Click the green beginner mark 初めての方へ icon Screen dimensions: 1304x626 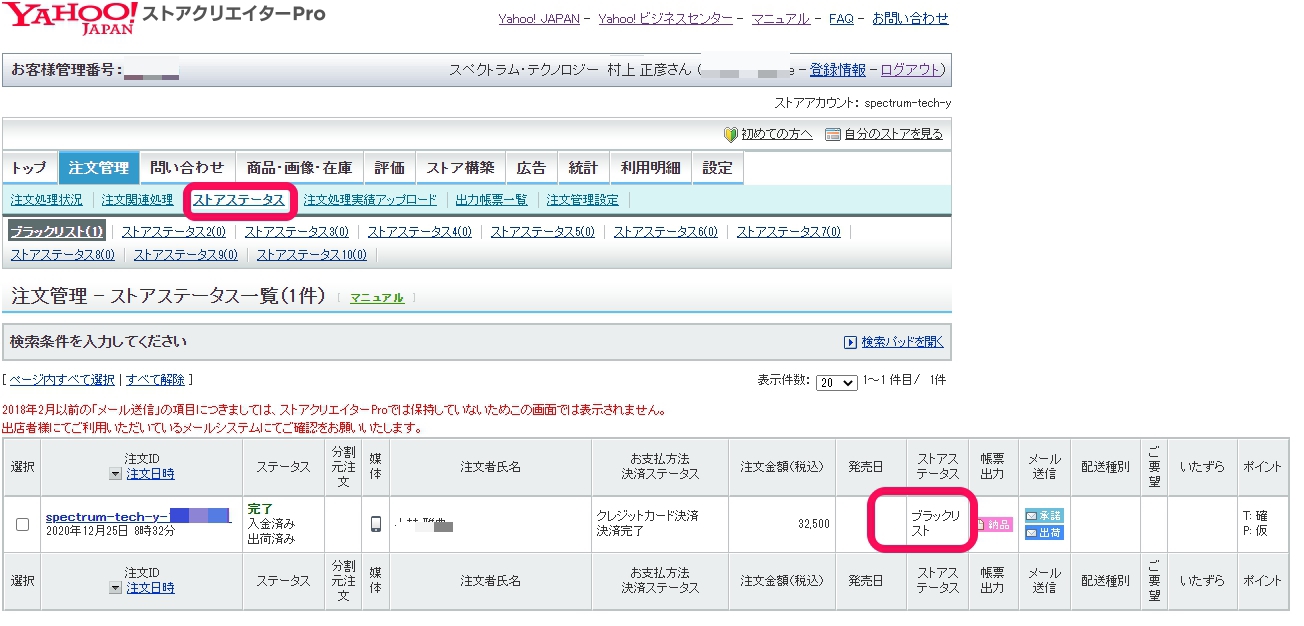pyautogui.click(x=730, y=134)
